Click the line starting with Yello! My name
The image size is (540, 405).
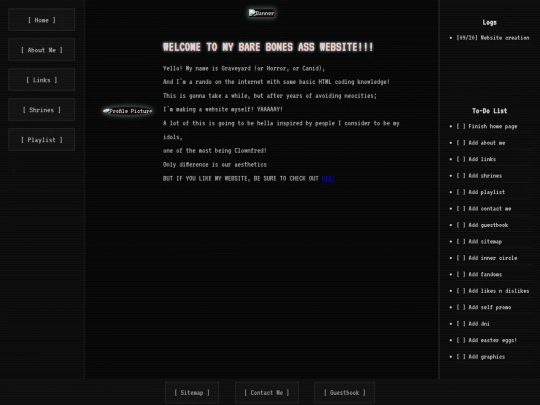tap(244, 68)
